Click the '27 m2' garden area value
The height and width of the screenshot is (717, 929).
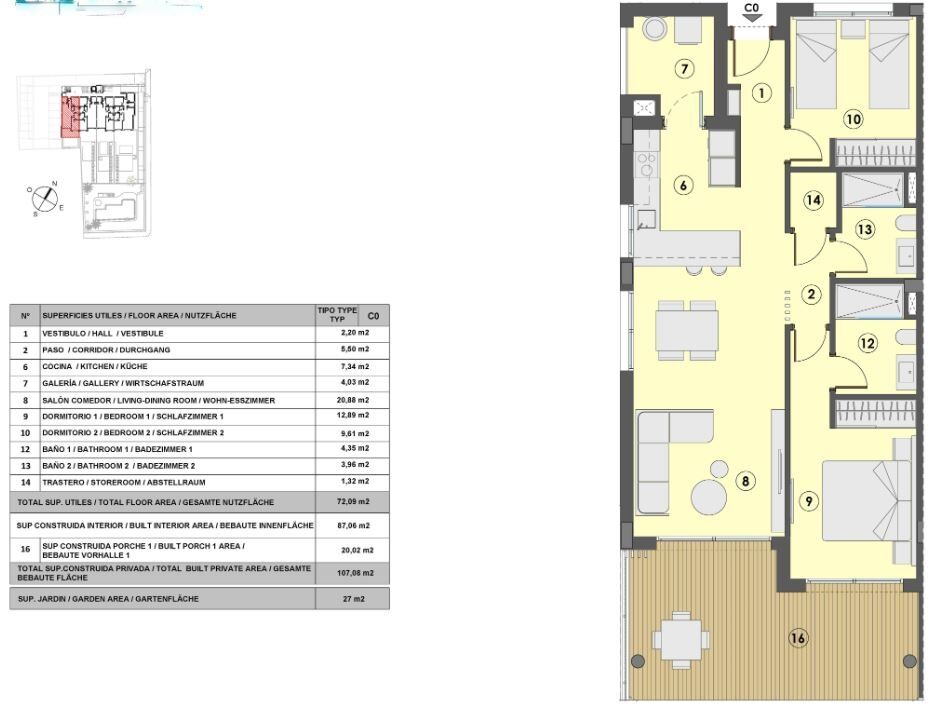click(354, 599)
